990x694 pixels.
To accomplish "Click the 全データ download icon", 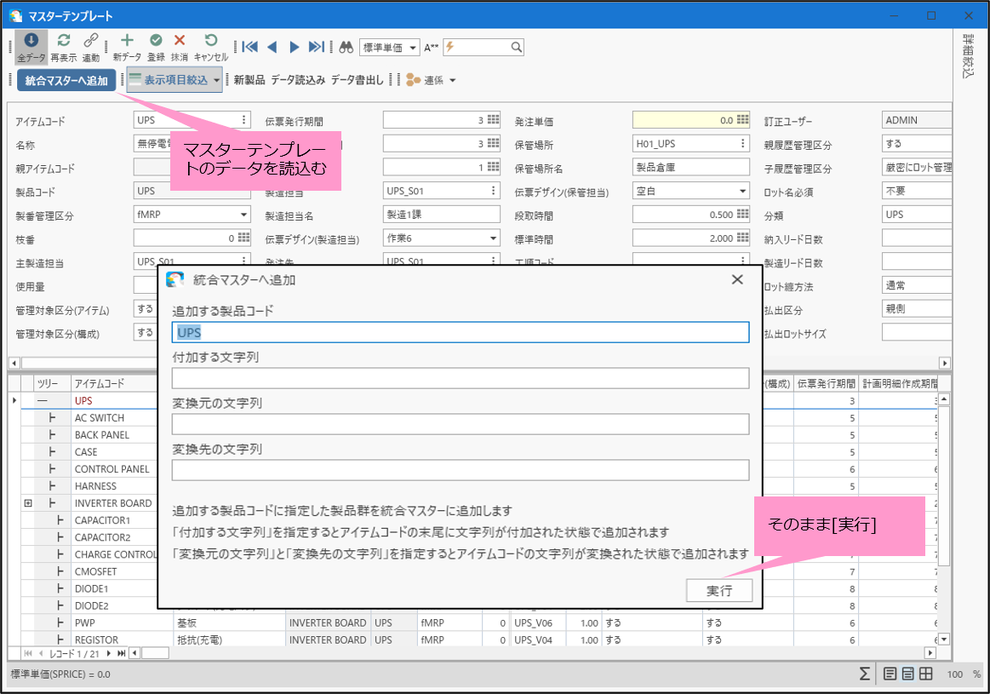I will click(31, 41).
